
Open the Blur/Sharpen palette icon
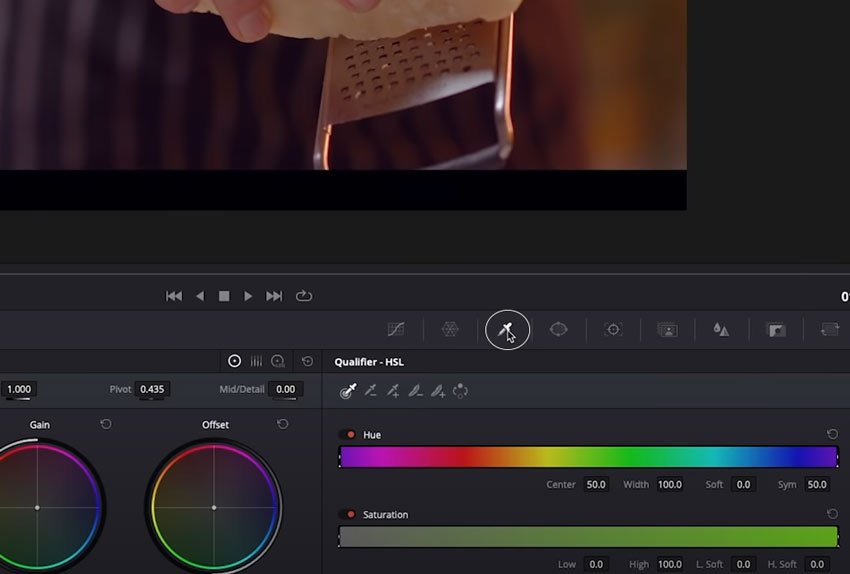click(x=721, y=329)
